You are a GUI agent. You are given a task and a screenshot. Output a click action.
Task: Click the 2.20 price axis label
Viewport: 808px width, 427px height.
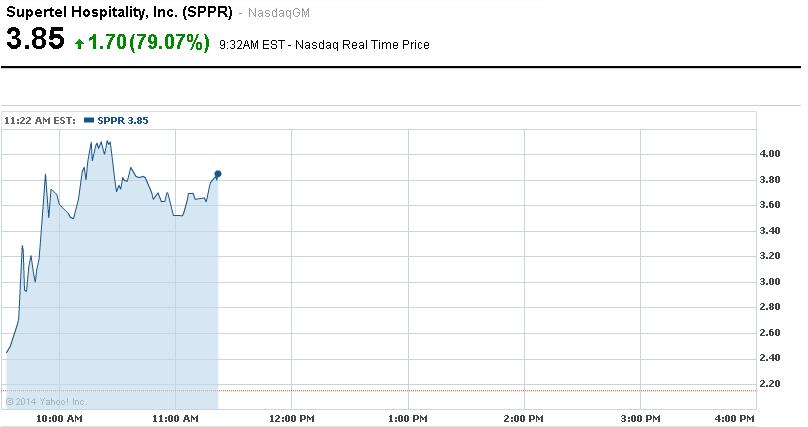point(770,383)
